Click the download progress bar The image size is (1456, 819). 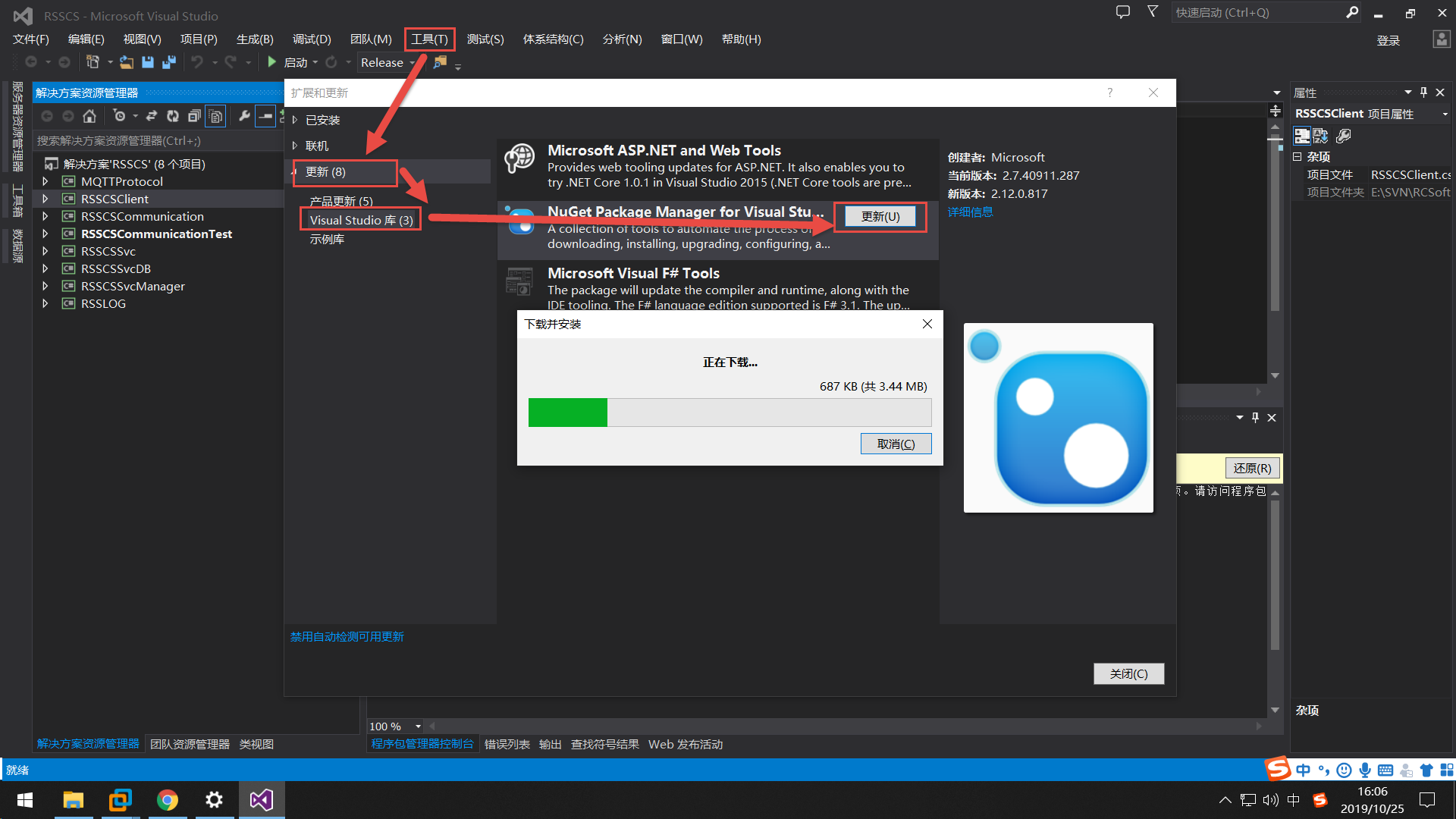[728, 413]
